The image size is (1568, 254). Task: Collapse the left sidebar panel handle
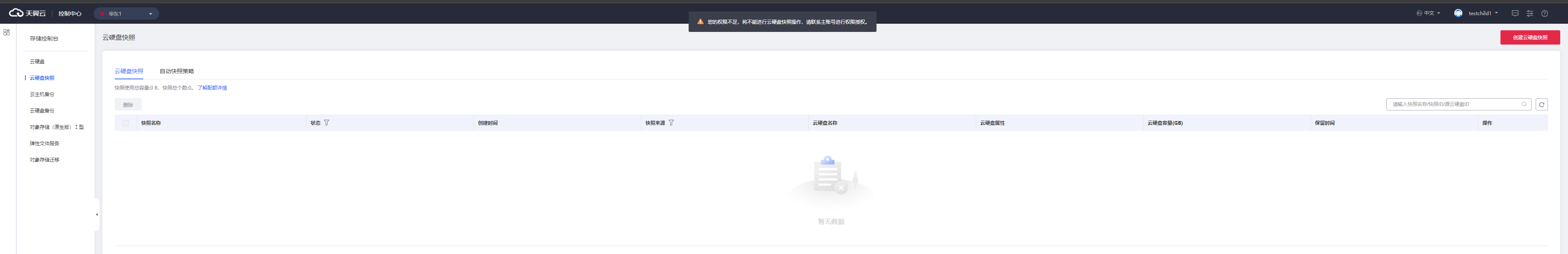pyautogui.click(x=97, y=214)
